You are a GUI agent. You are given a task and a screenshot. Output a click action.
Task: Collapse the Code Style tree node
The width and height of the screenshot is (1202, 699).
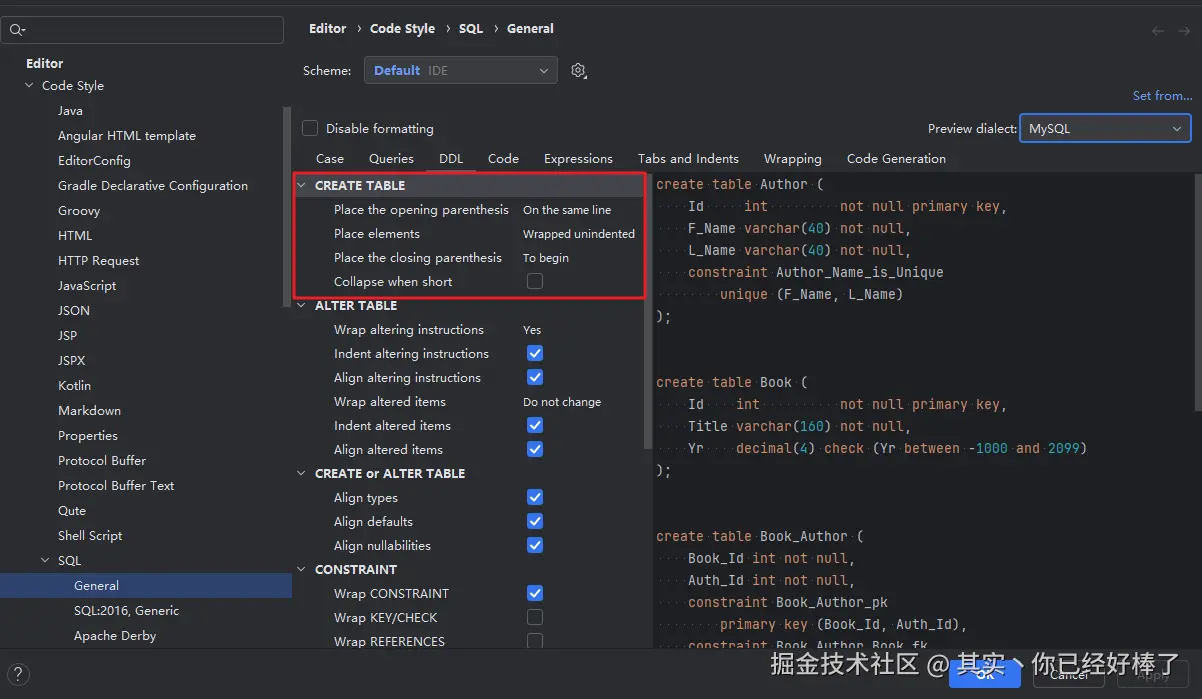point(29,86)
